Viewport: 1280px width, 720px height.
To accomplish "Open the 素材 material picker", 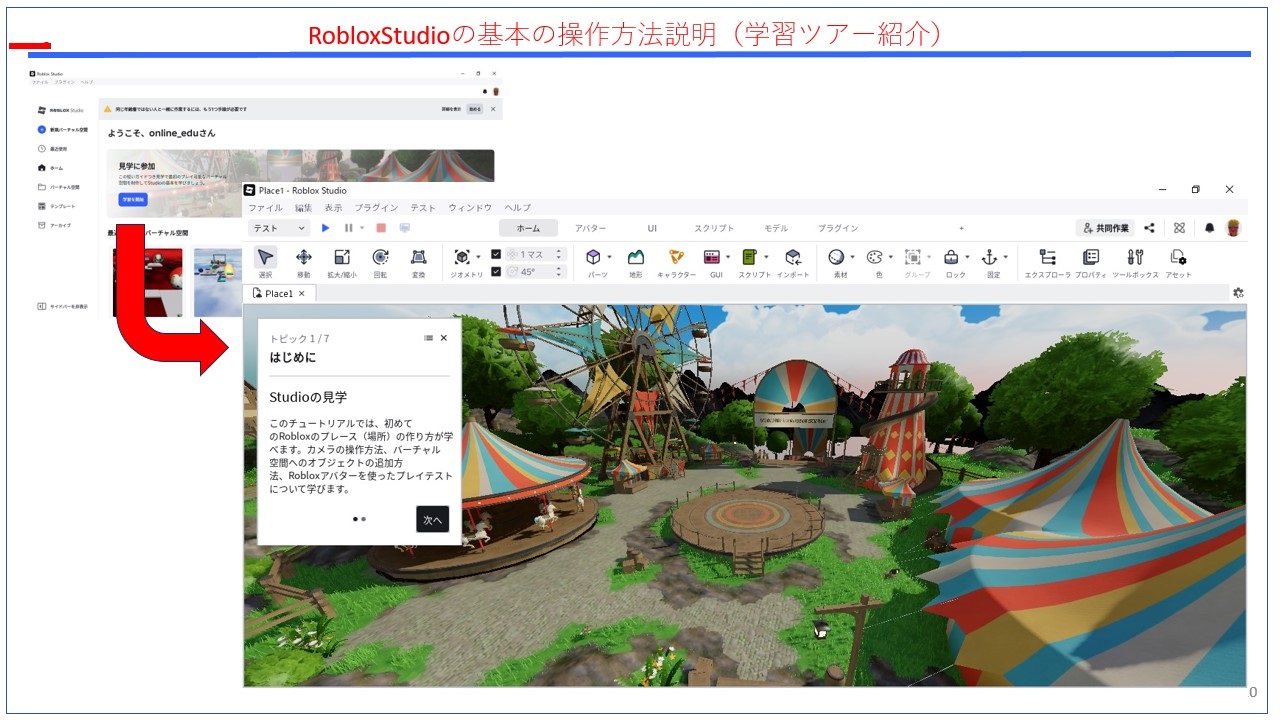I will [x=836, y=257].
